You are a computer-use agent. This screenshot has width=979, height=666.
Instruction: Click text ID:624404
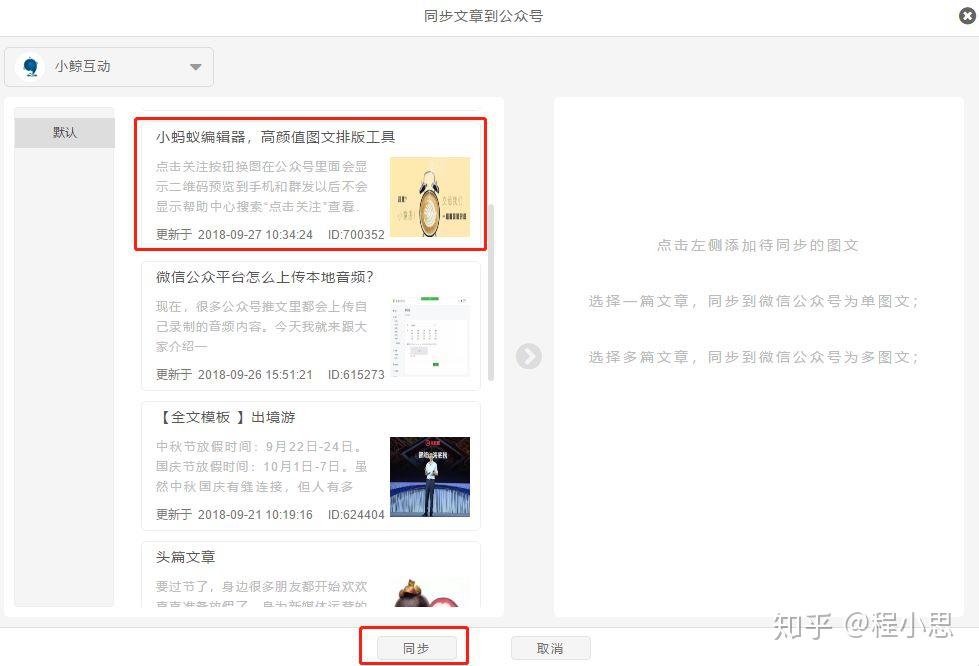point(357,515)
